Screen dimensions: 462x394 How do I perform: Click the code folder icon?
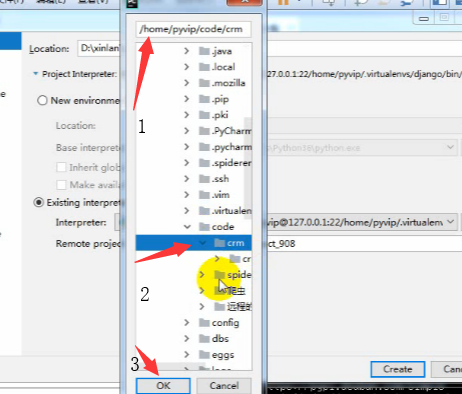204,227
